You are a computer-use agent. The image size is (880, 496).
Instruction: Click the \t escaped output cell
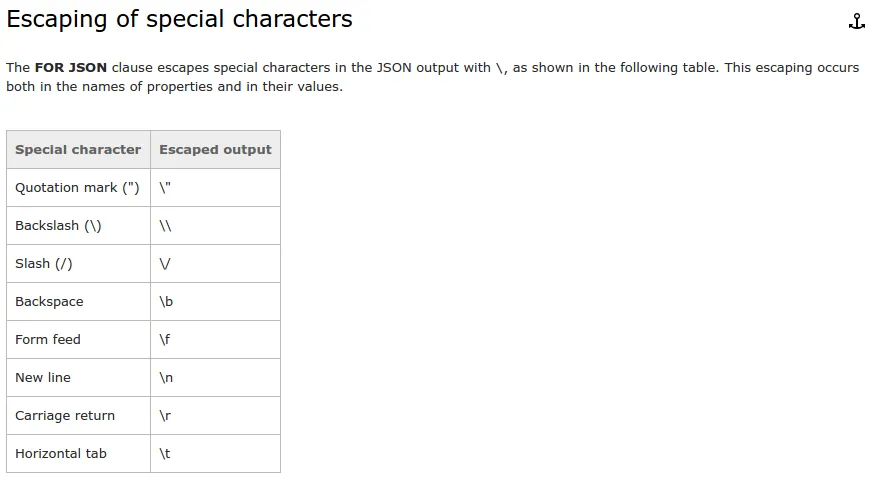[215, 453]
